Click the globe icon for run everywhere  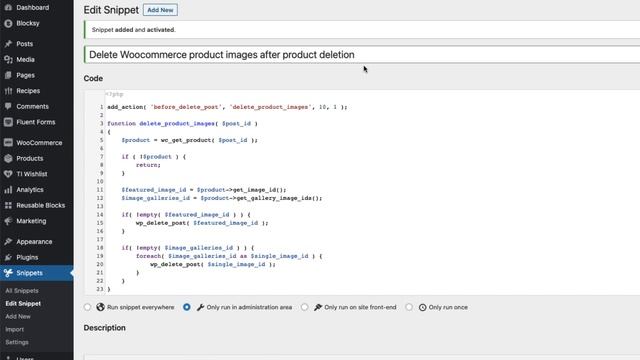[100, 307]
